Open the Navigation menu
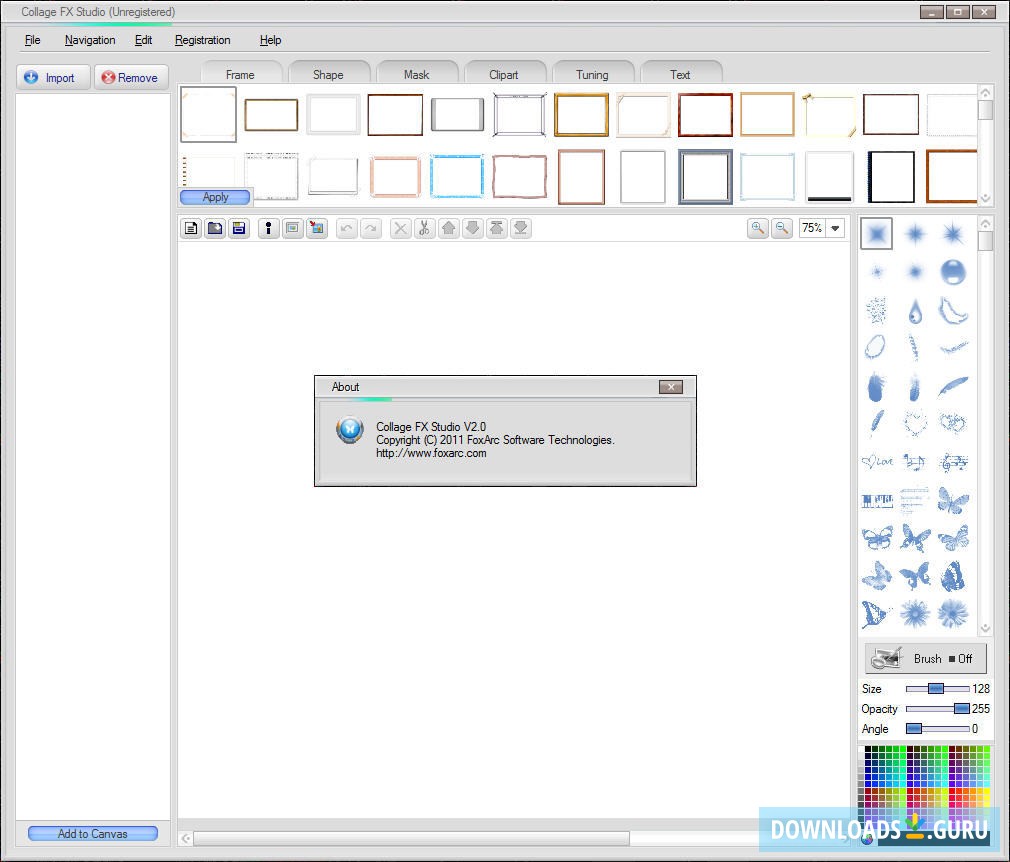Image resolution: width=1010 pixels, height=862 pixels. pos(90,40)
